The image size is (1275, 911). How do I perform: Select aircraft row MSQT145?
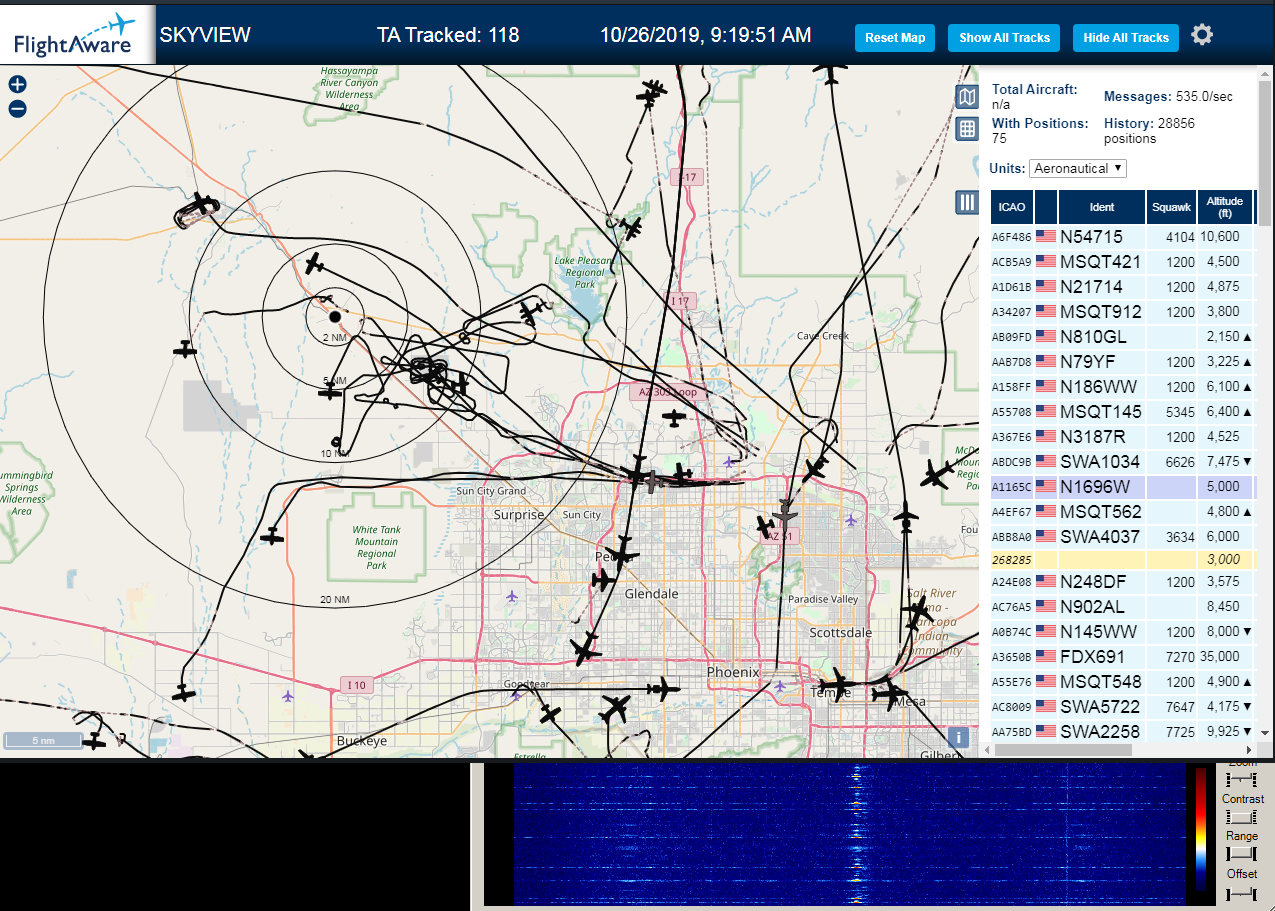pyautogui.click(x=1123, y=412)
